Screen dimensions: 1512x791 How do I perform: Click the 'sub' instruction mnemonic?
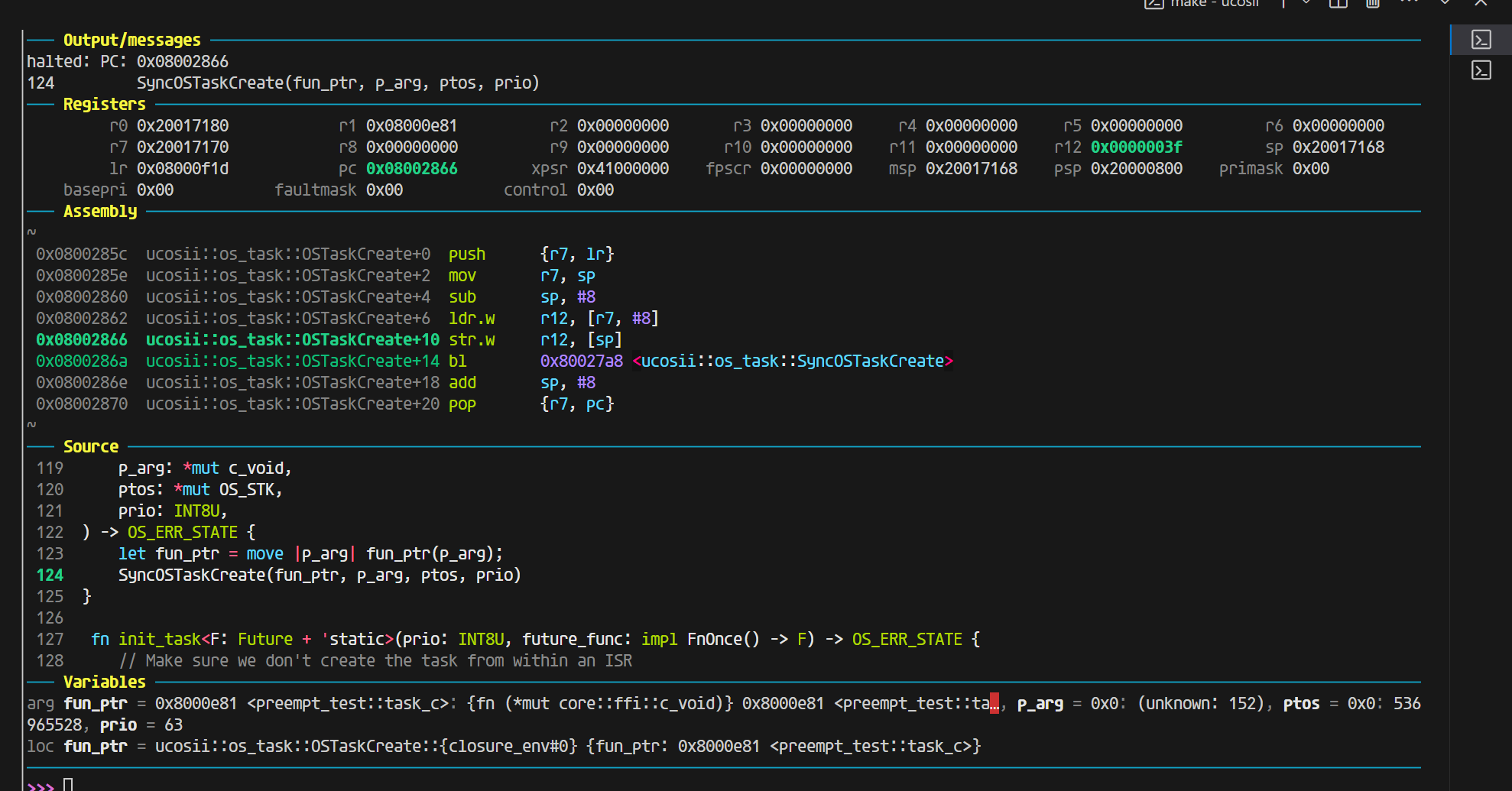(462, 297)
